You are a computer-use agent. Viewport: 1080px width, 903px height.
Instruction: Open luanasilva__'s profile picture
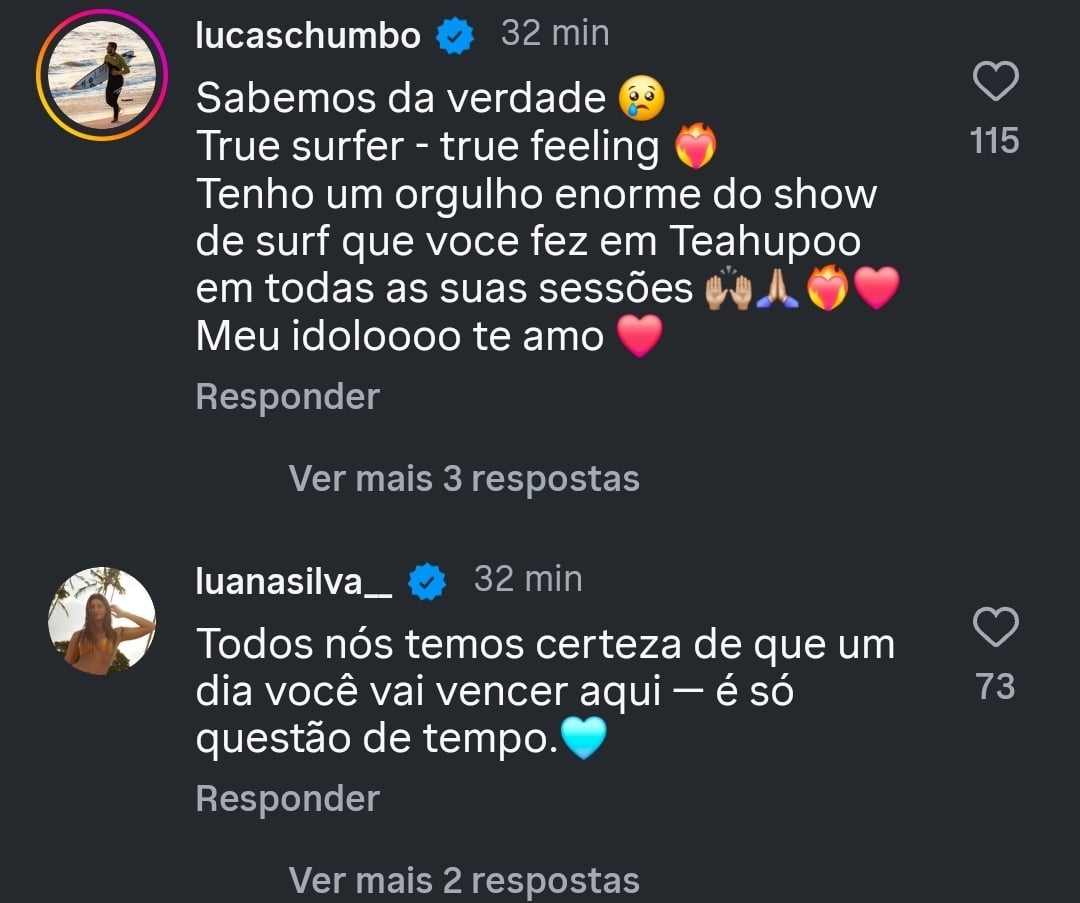tap(100, 620)
